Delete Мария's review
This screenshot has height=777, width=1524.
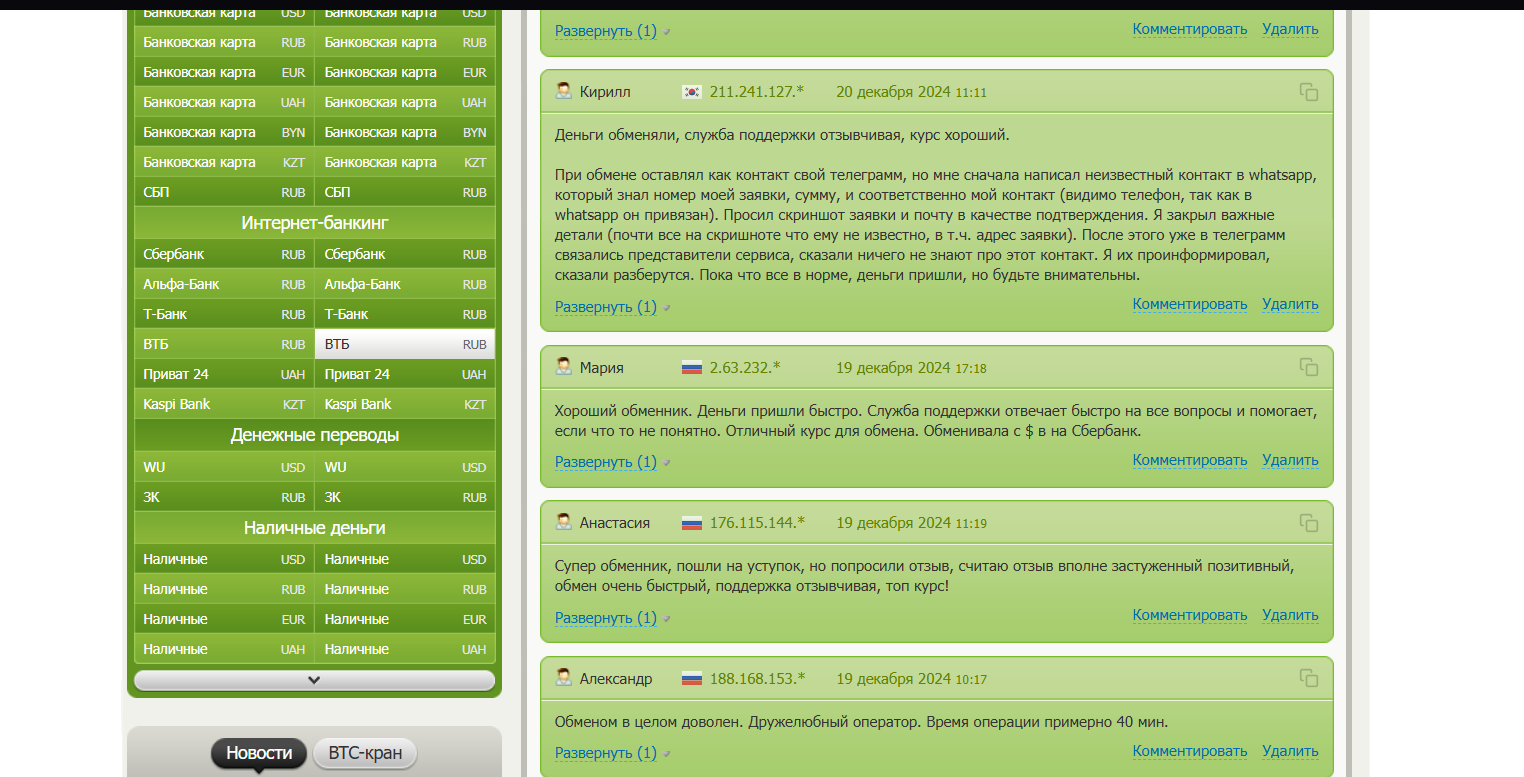pos(1290,460)
